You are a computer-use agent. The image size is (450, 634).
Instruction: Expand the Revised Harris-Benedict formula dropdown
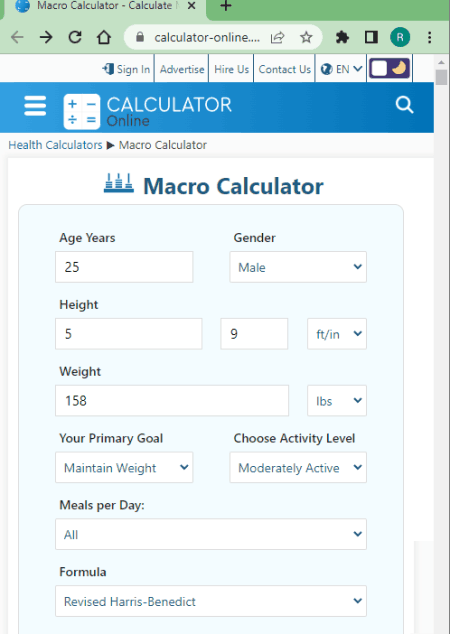coord(211,601)
